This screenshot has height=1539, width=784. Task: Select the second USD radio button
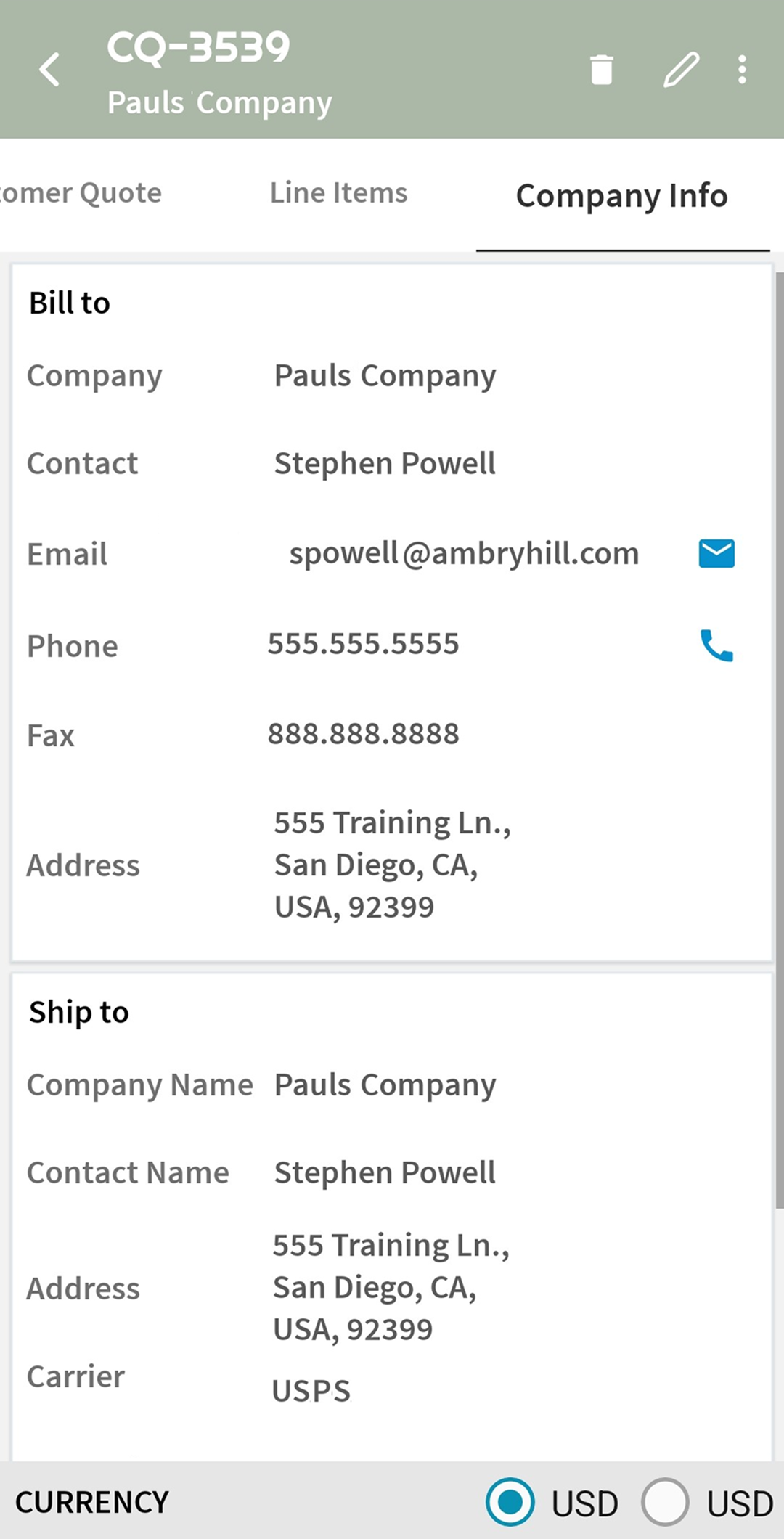(x=665, y=1501)
